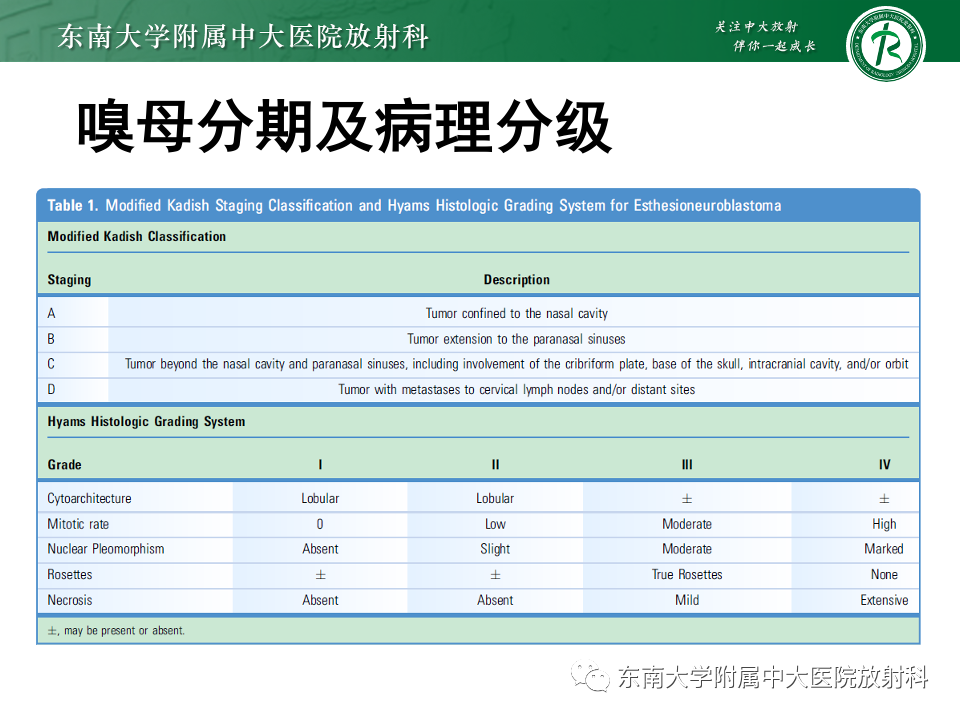Click Mitotic rate value 'High'
Image resolution: width=960 pixels, height=720 pixels.
pyautogui.click(x=884, y=524)
